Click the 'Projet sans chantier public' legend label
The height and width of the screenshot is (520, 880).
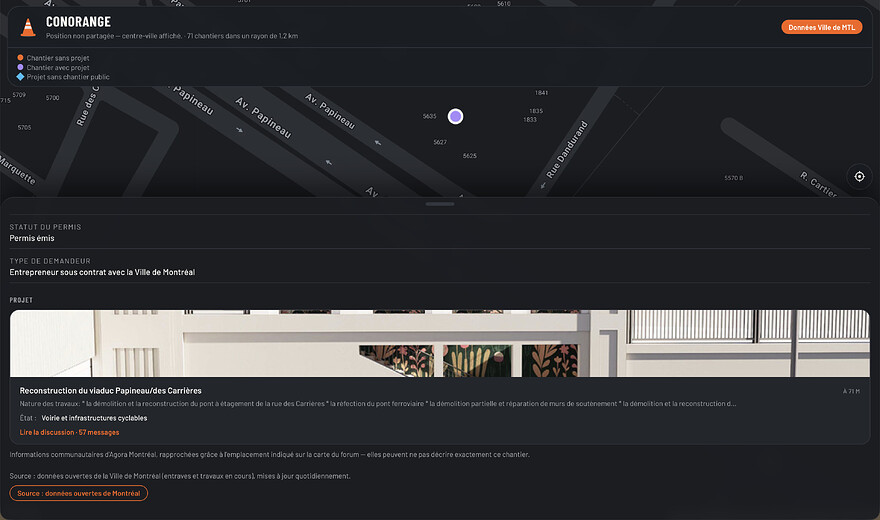68,77
